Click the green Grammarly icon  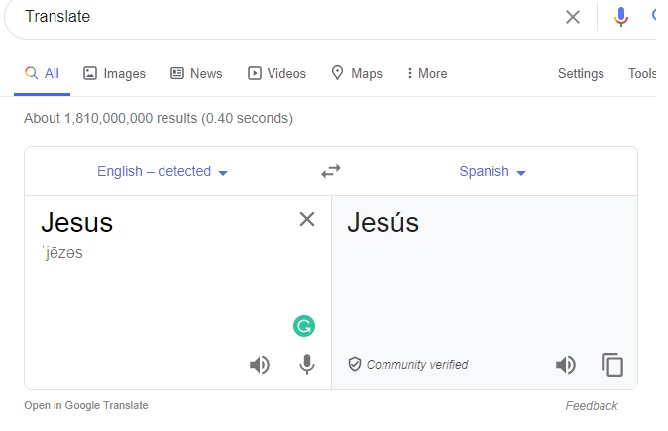304,325
